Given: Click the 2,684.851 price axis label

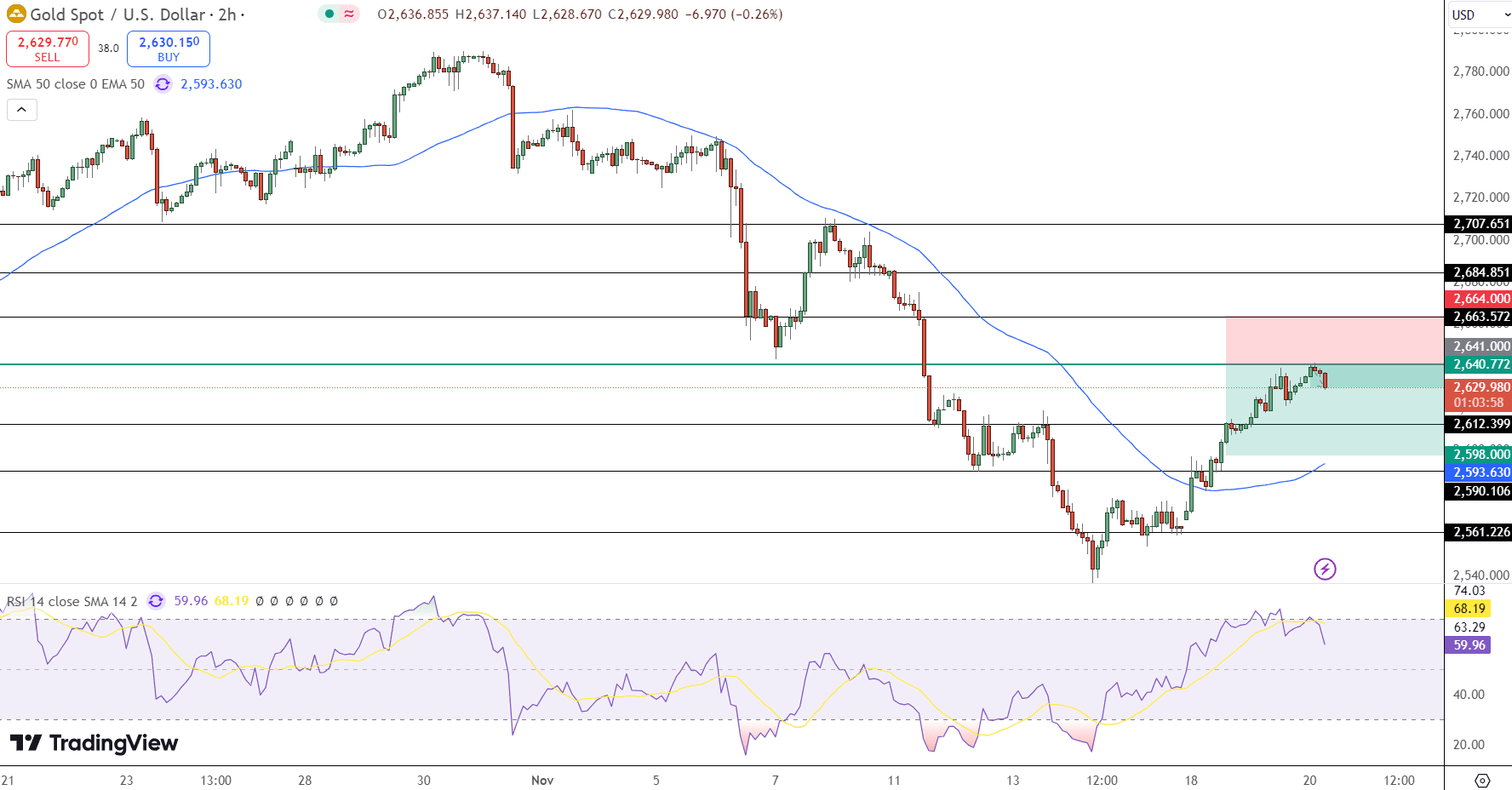Looking at the screenshot, I should click(x=1479, y=272).
